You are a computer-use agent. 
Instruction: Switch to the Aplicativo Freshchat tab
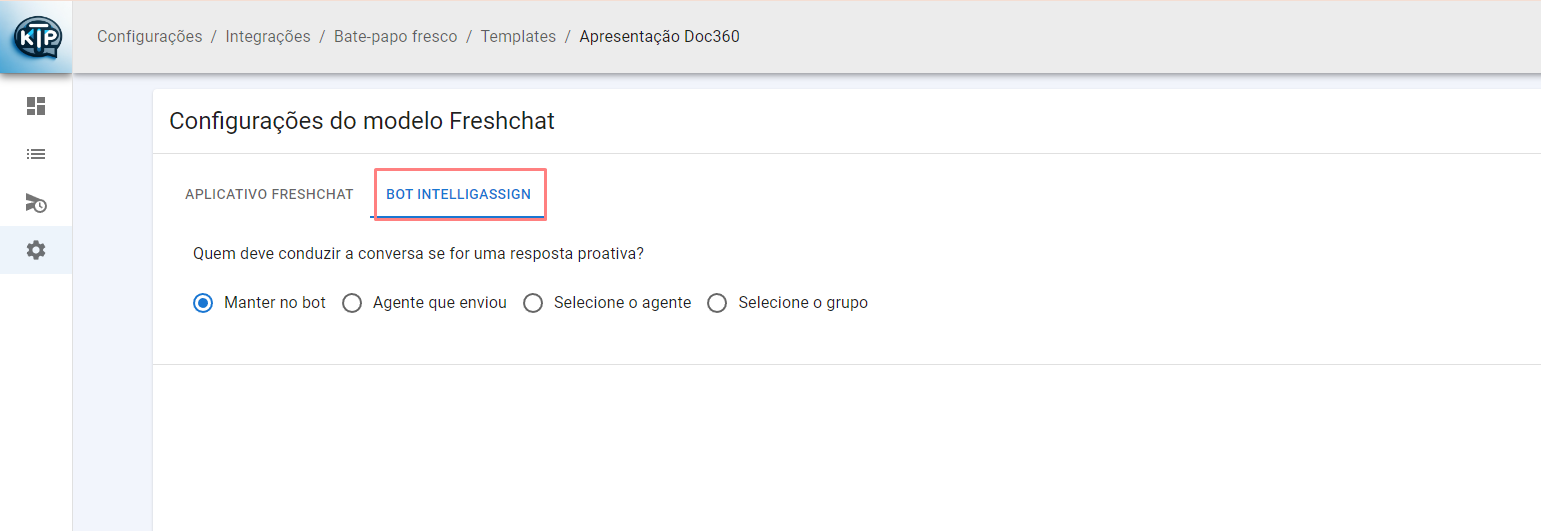click(269, 194)
